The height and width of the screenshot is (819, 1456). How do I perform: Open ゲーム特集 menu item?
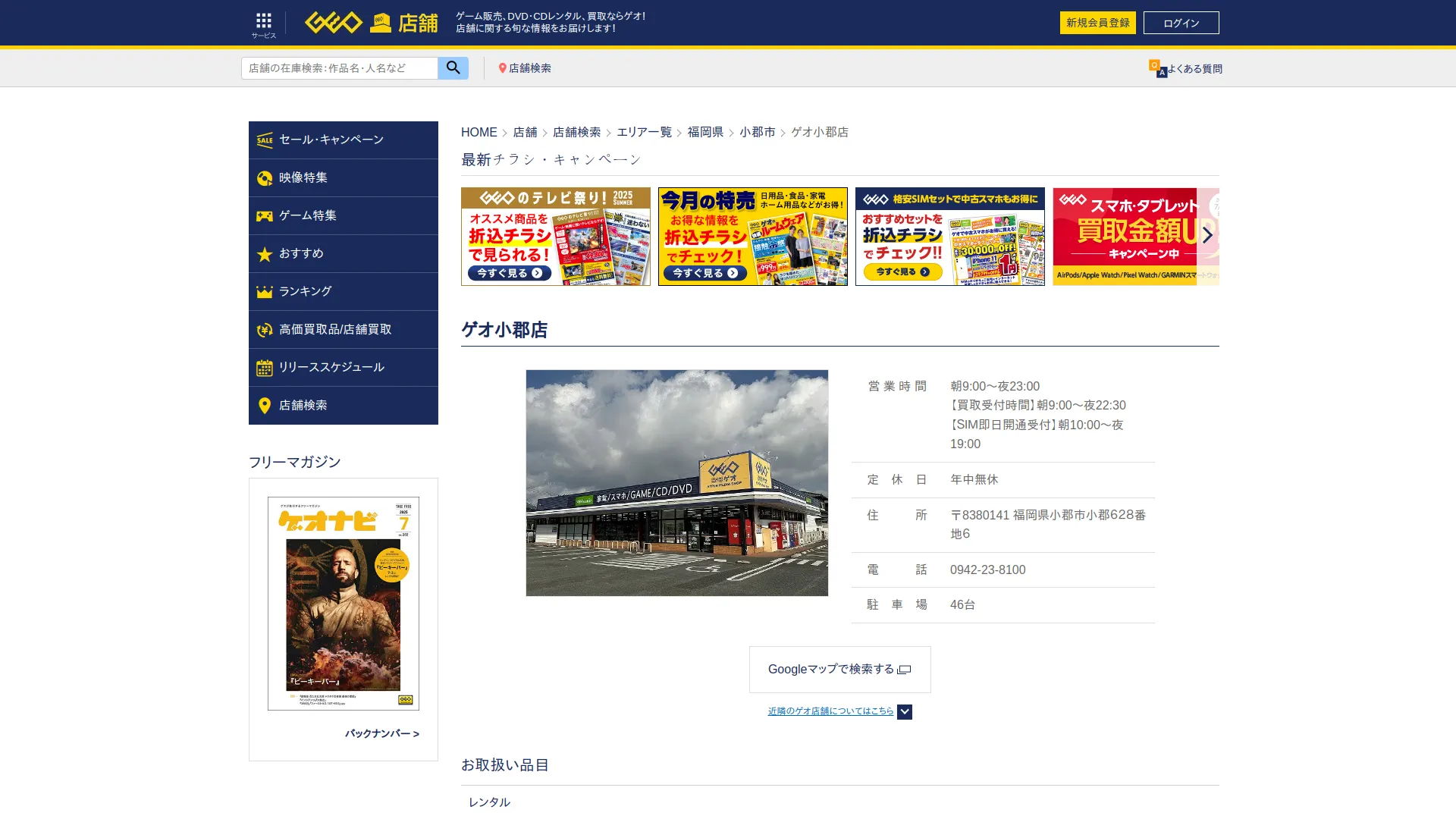[x=344, y=215]
